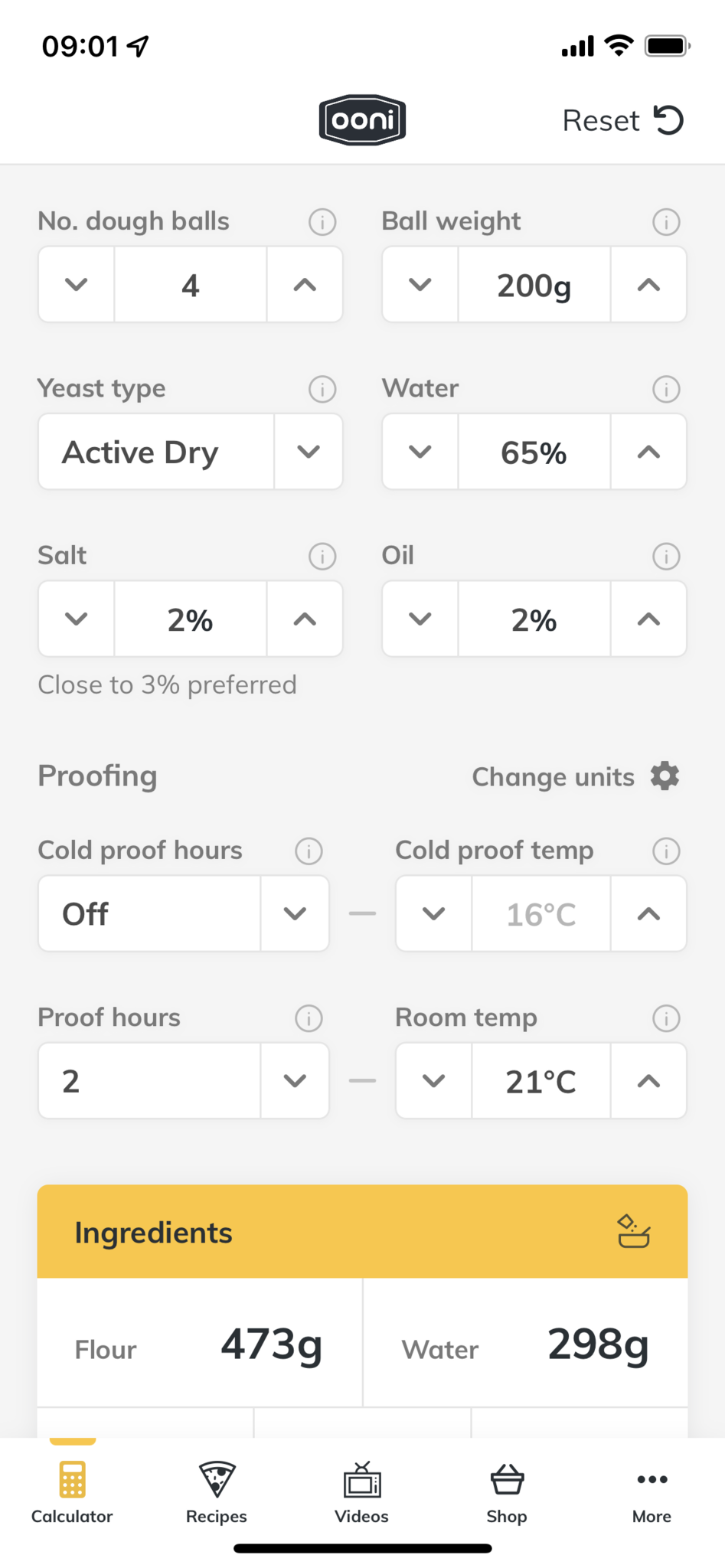Tap the Ooni logo

tap(362, 120)
